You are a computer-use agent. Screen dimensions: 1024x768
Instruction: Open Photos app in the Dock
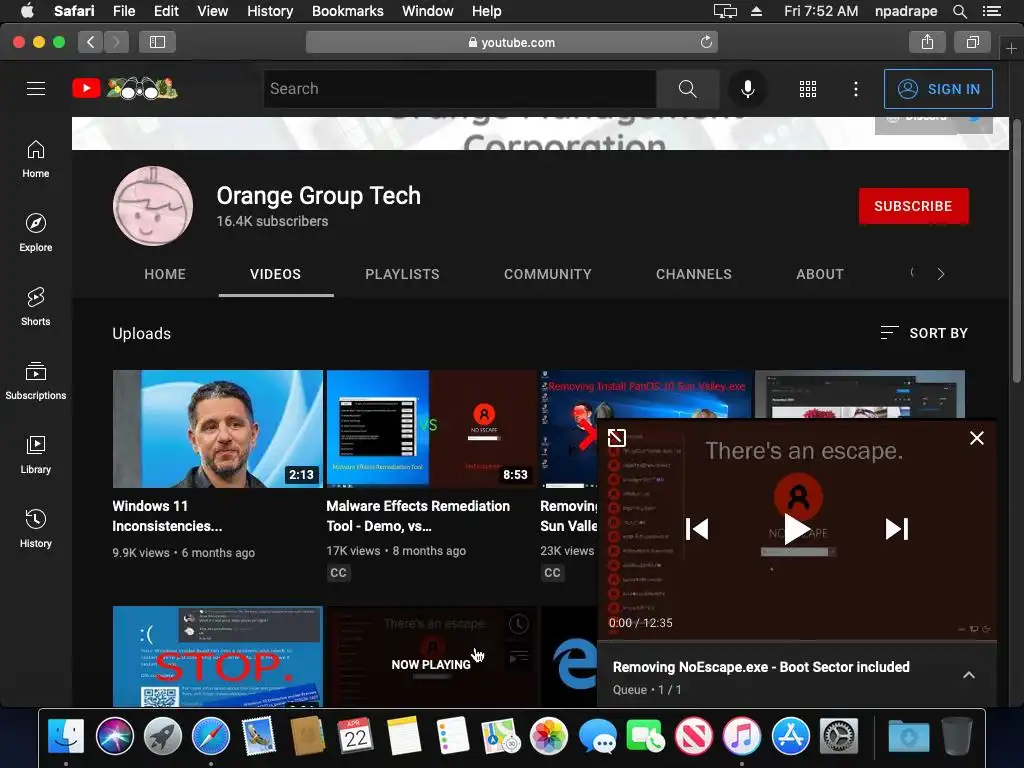(x=549, y=735)
